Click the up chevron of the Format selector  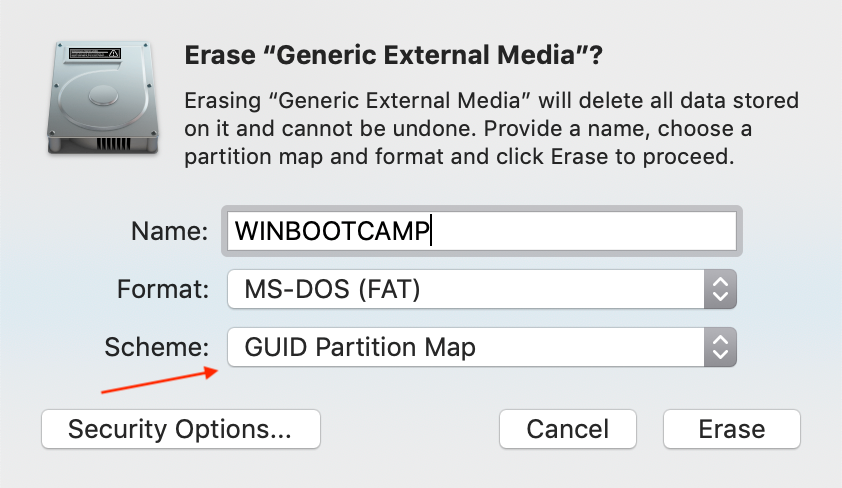[720, 281]
